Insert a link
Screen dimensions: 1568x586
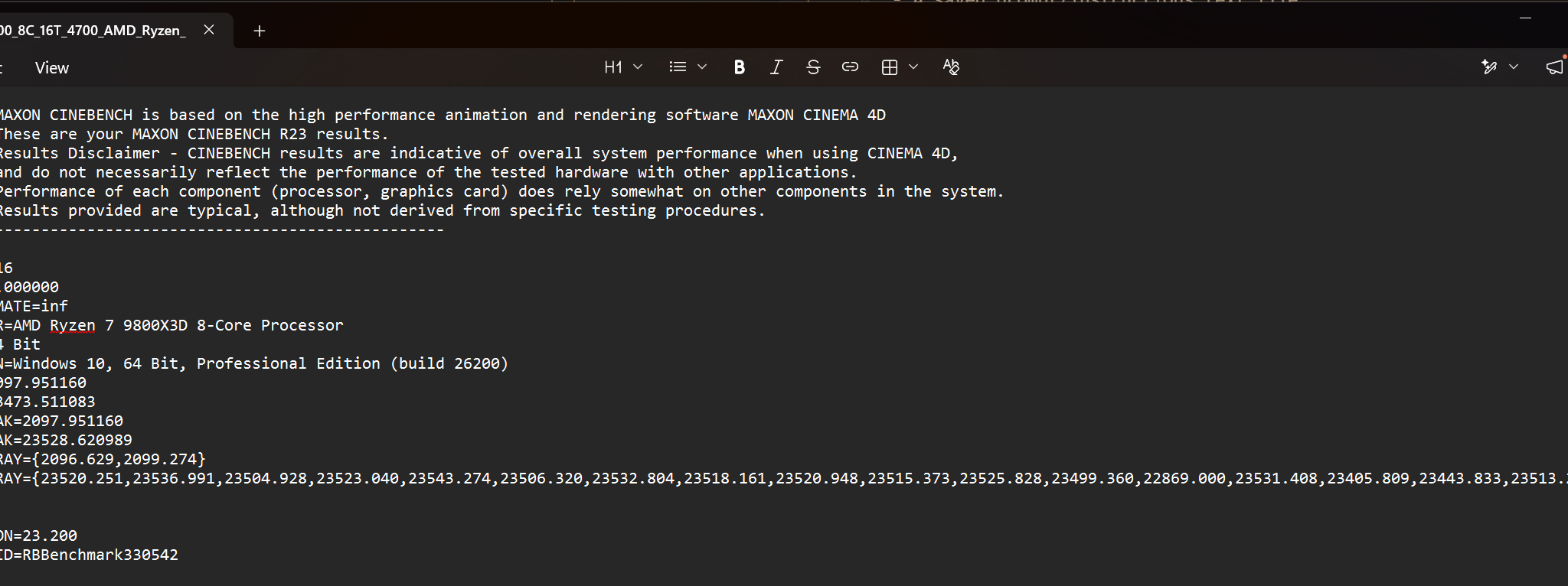tap(850, 67)
